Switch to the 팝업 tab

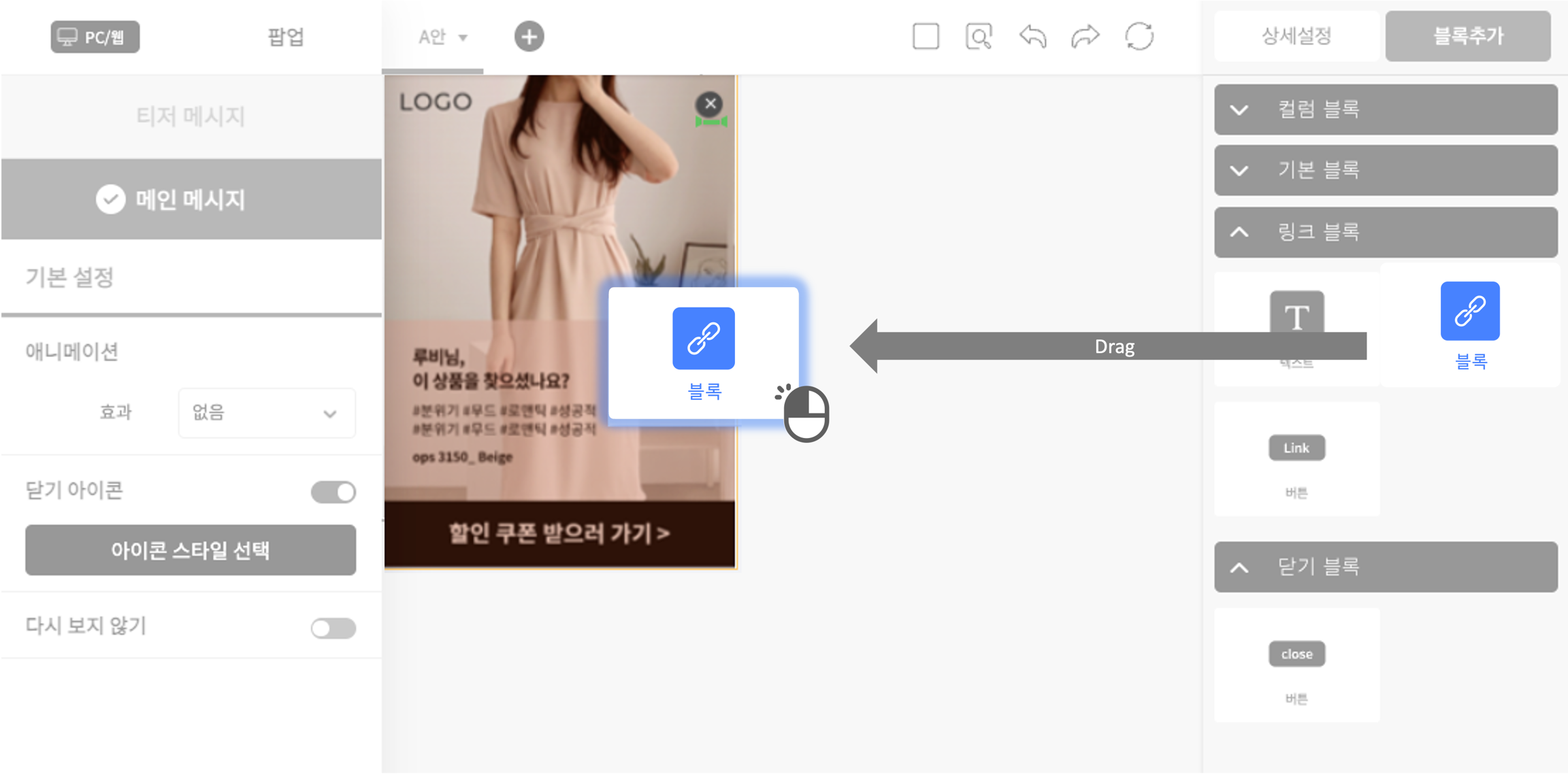[x=285, y=37]
